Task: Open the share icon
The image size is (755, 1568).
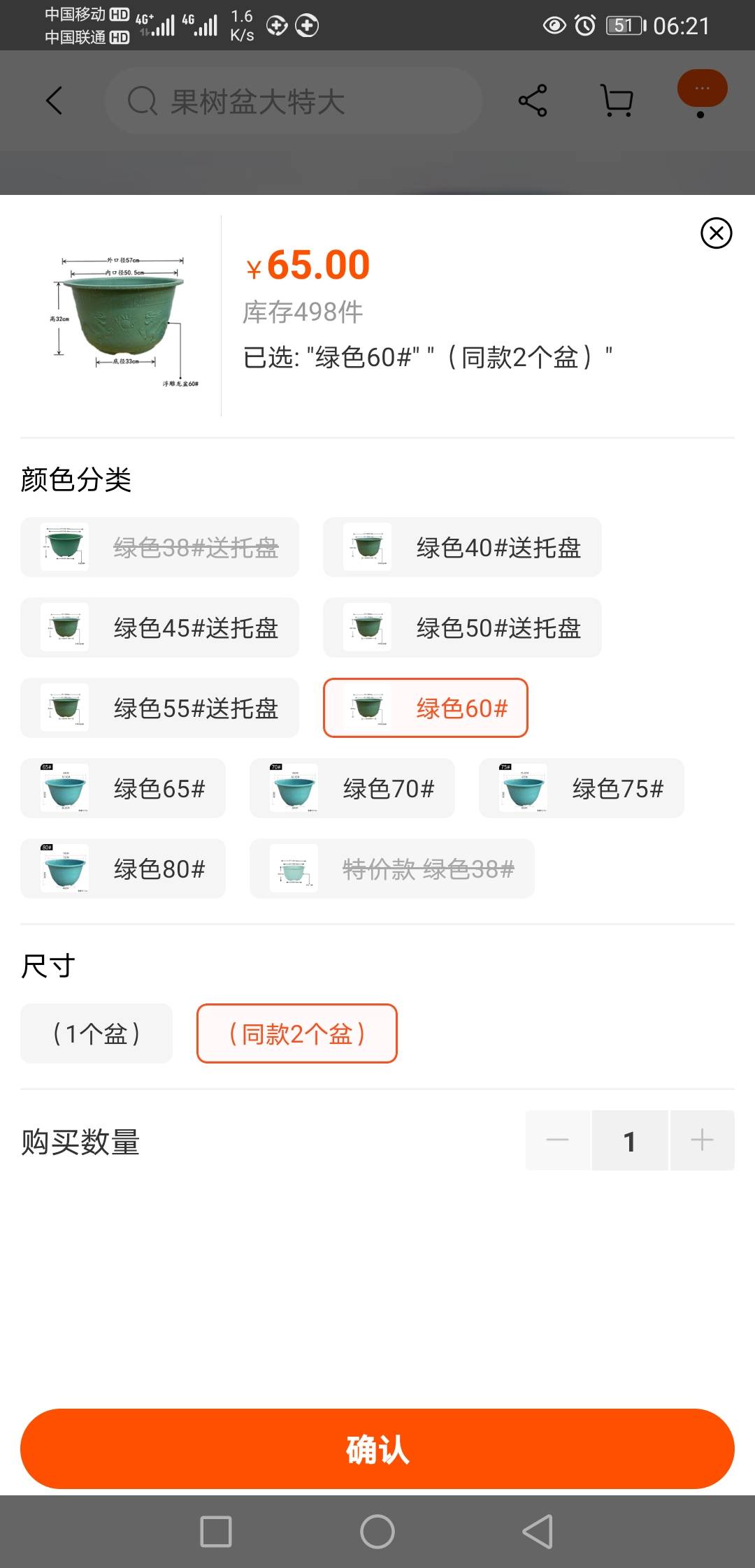Action: pyautogui.click(x=533, y=101)
